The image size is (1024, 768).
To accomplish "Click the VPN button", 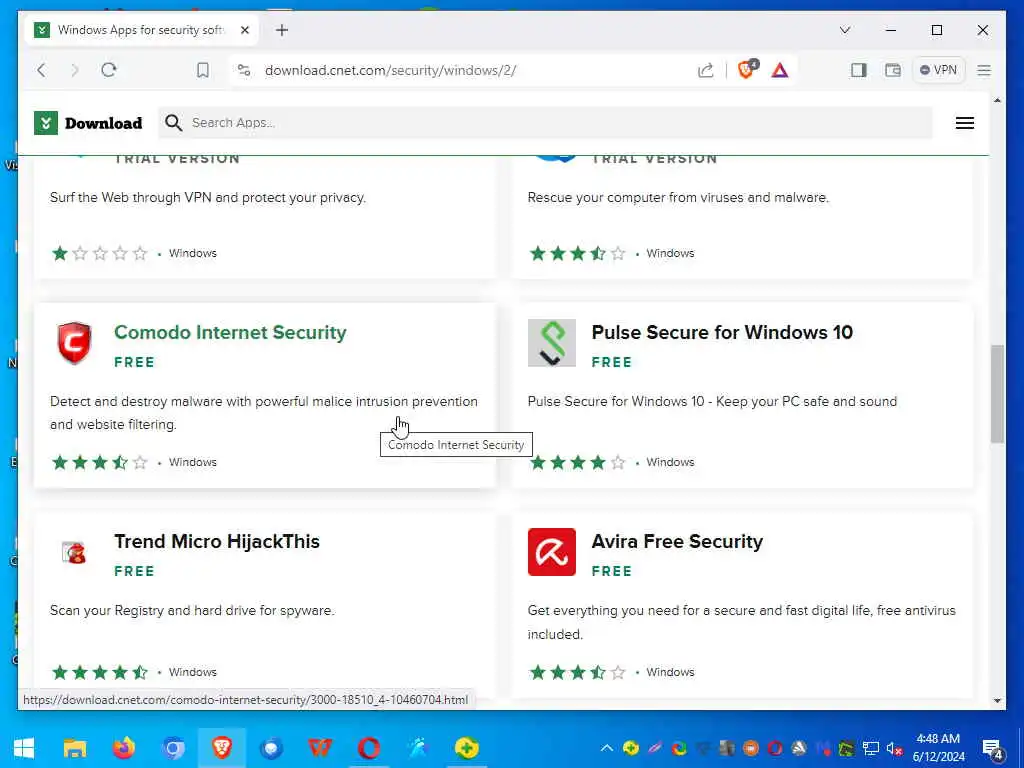I will tap(938, 70).
